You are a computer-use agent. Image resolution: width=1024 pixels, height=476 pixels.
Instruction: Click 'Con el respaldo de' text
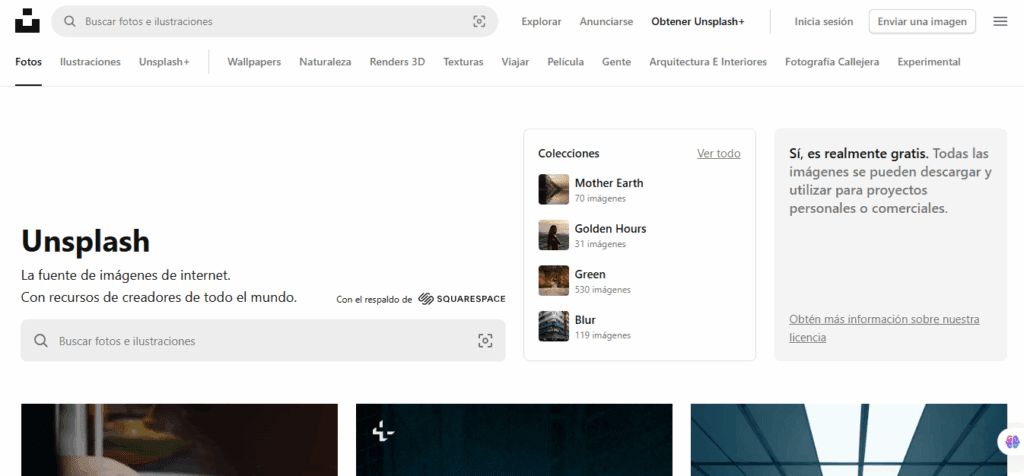(x=374, y=300)
